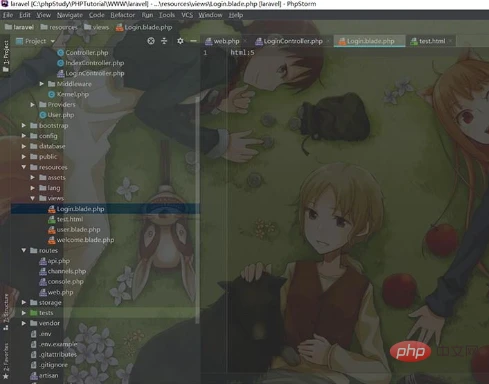
Task: Select LoginController.php file icon in tree
Action: click(x=60, y=73)
